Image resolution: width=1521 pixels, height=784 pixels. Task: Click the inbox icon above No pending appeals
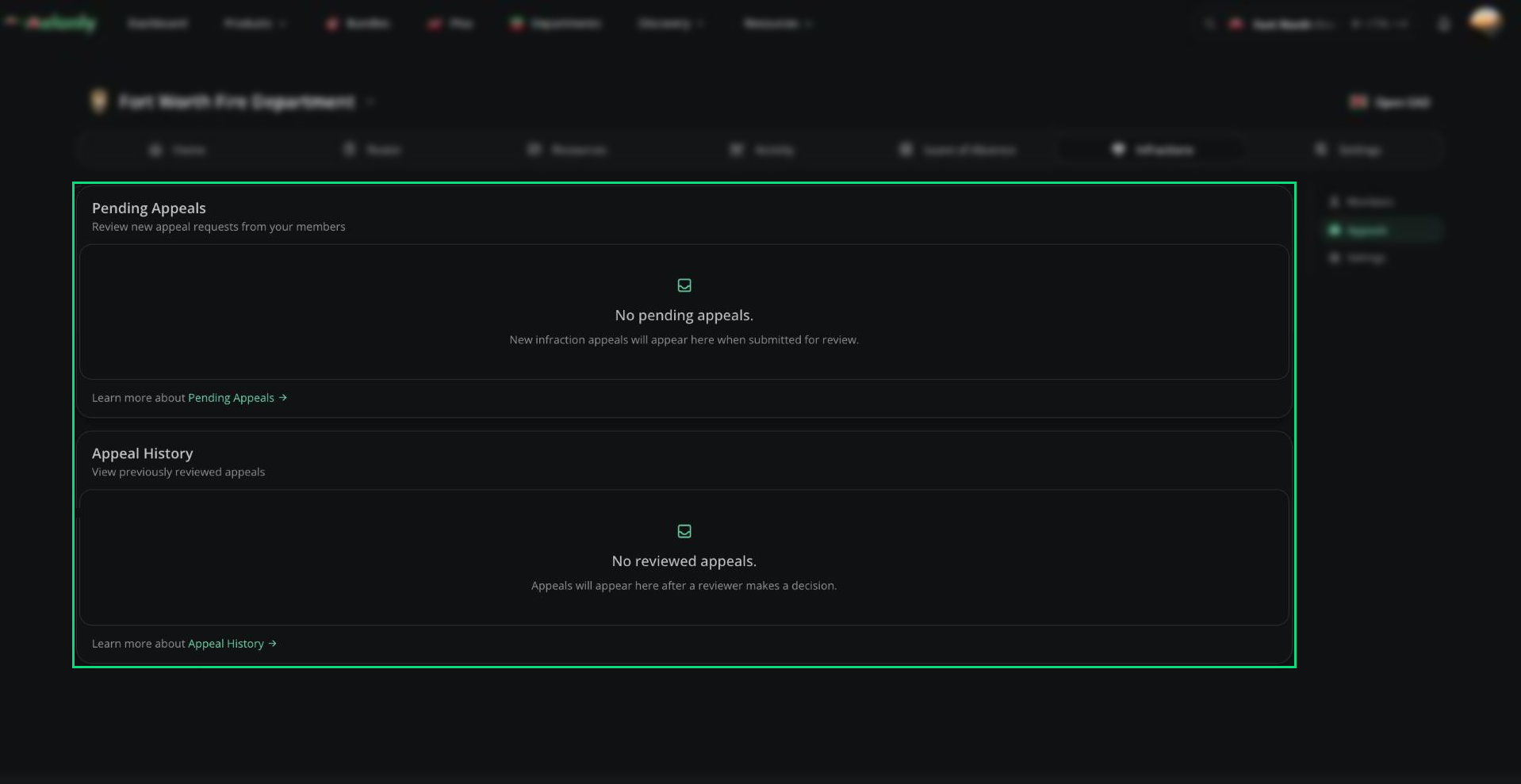pos(684,285)
